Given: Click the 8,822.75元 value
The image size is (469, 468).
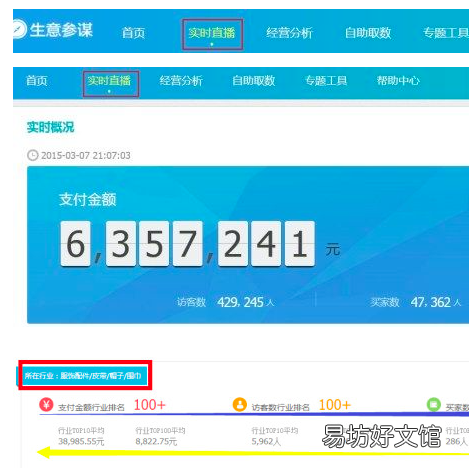Looking at the screenshot, I should 156,442.
